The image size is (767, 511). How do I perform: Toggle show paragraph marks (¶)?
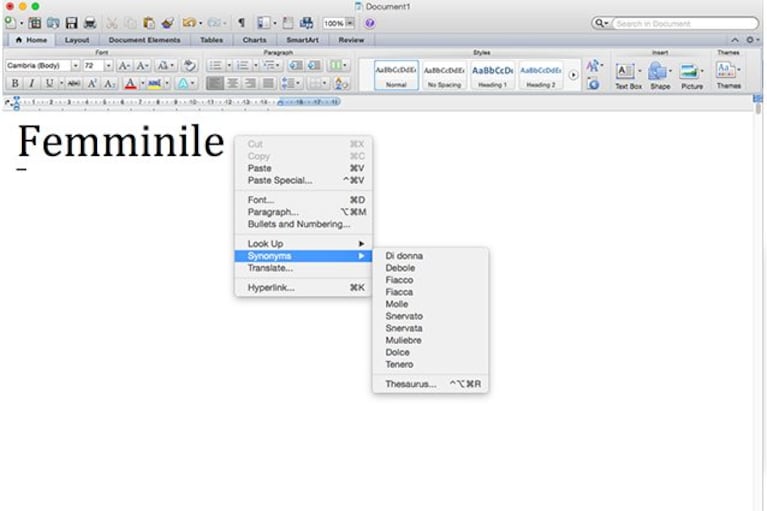tap(242, 23)
